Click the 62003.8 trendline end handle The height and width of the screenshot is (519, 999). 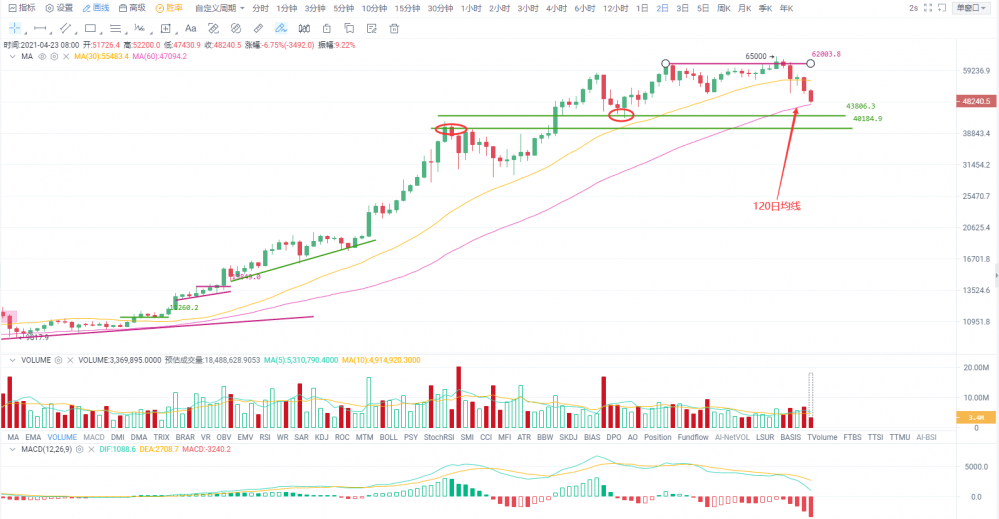coord(810,64)
